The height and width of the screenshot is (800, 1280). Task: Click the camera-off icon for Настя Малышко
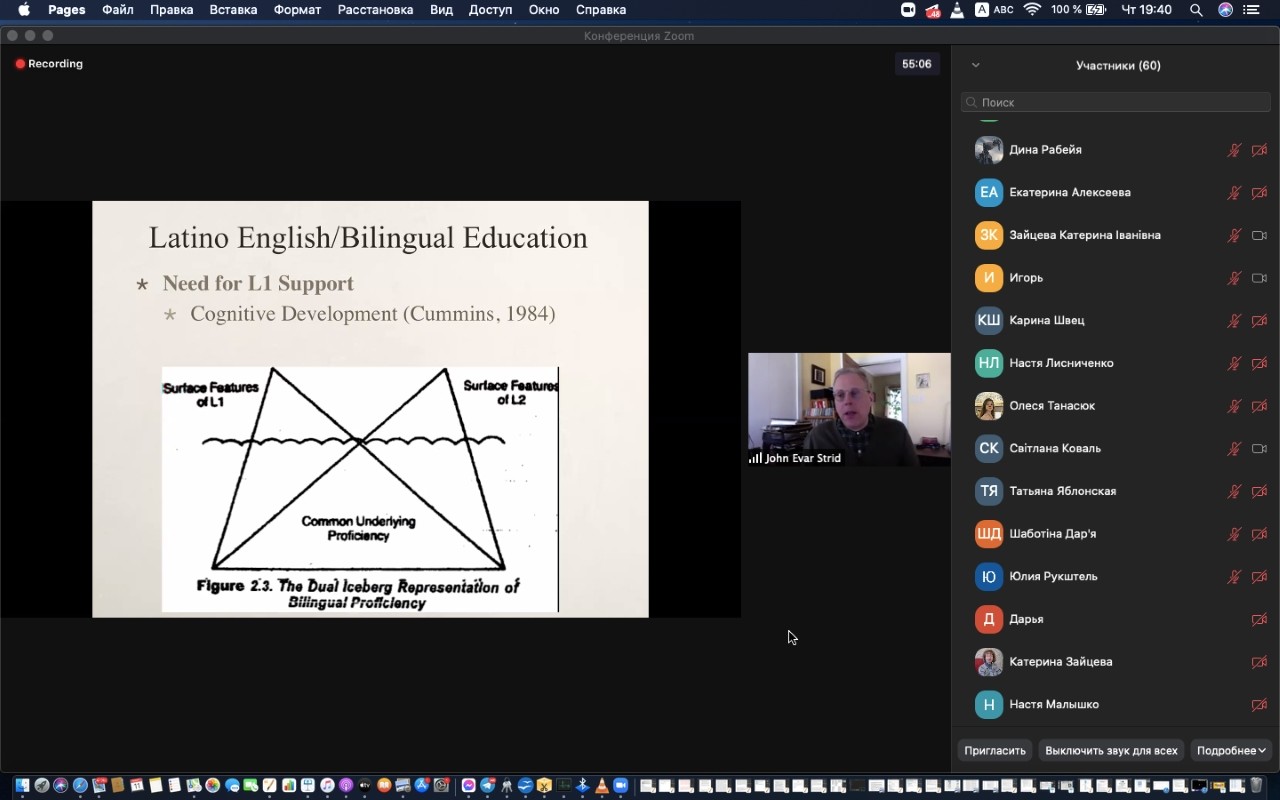coord(1259,705)
